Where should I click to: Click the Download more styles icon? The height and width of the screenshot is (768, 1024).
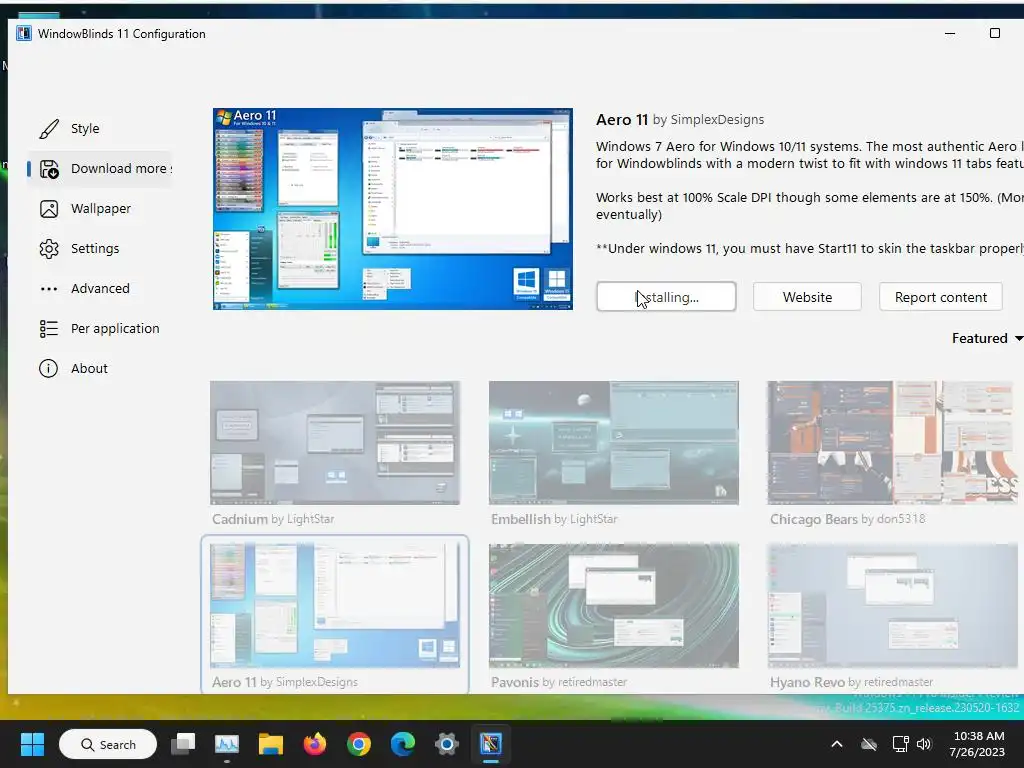click(49, 169)
